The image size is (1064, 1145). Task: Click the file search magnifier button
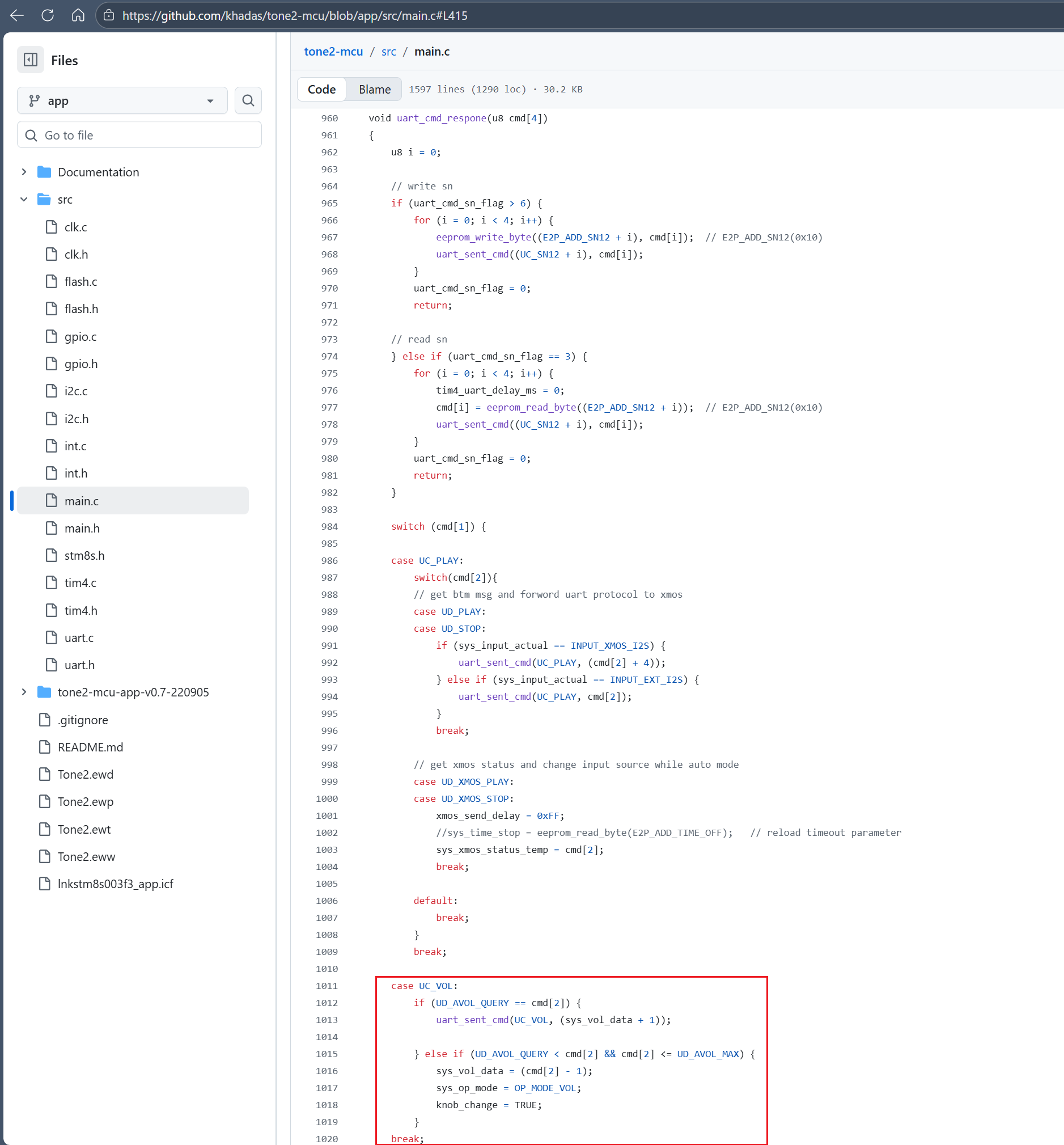[x=248, y=101]
